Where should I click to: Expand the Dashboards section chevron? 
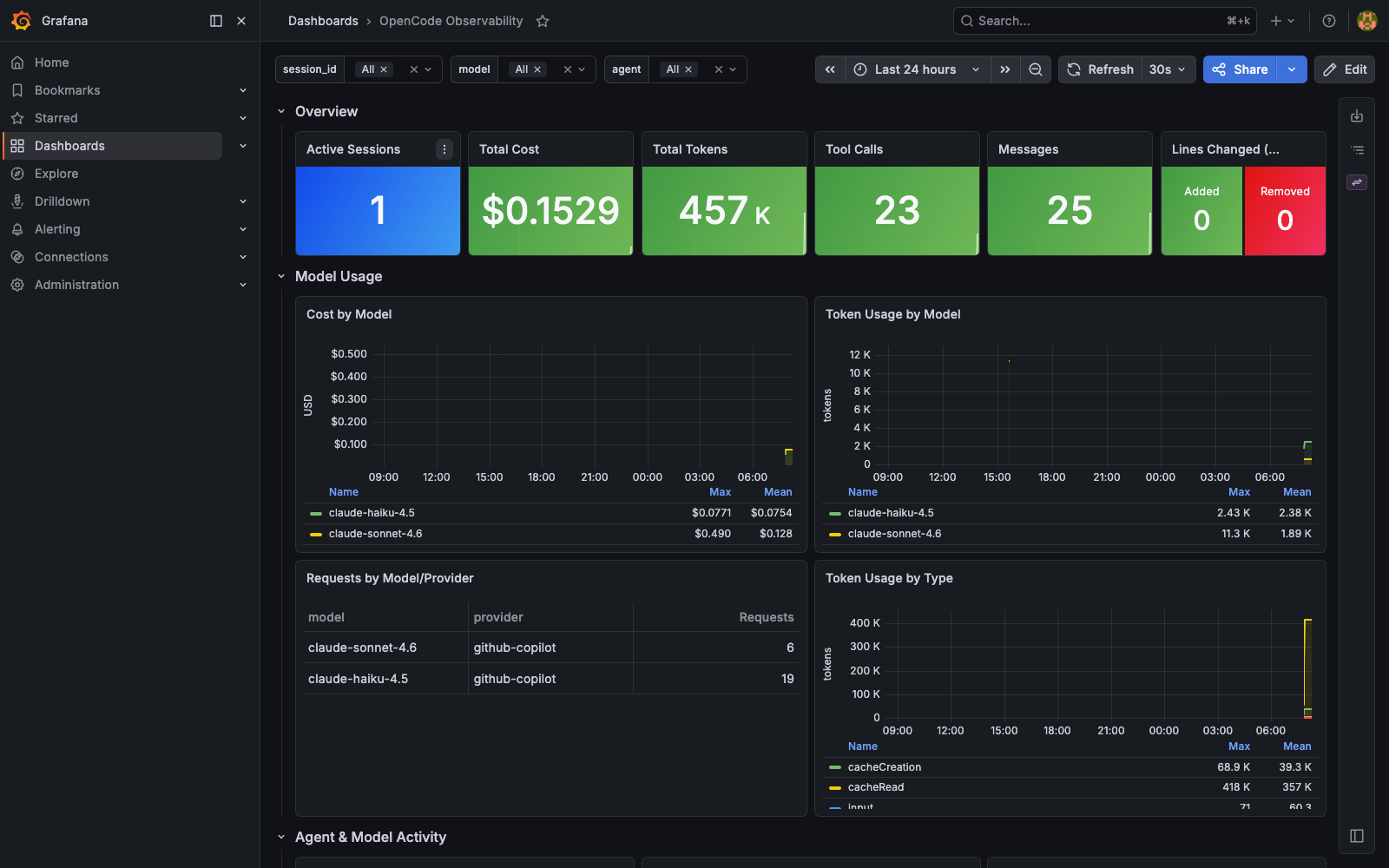243,146
